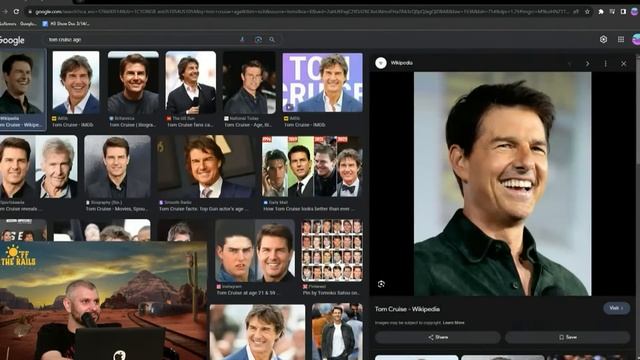This screenshot has width=640, height=360.
Task: Open the Google account avatar
Action: point(636,39)
